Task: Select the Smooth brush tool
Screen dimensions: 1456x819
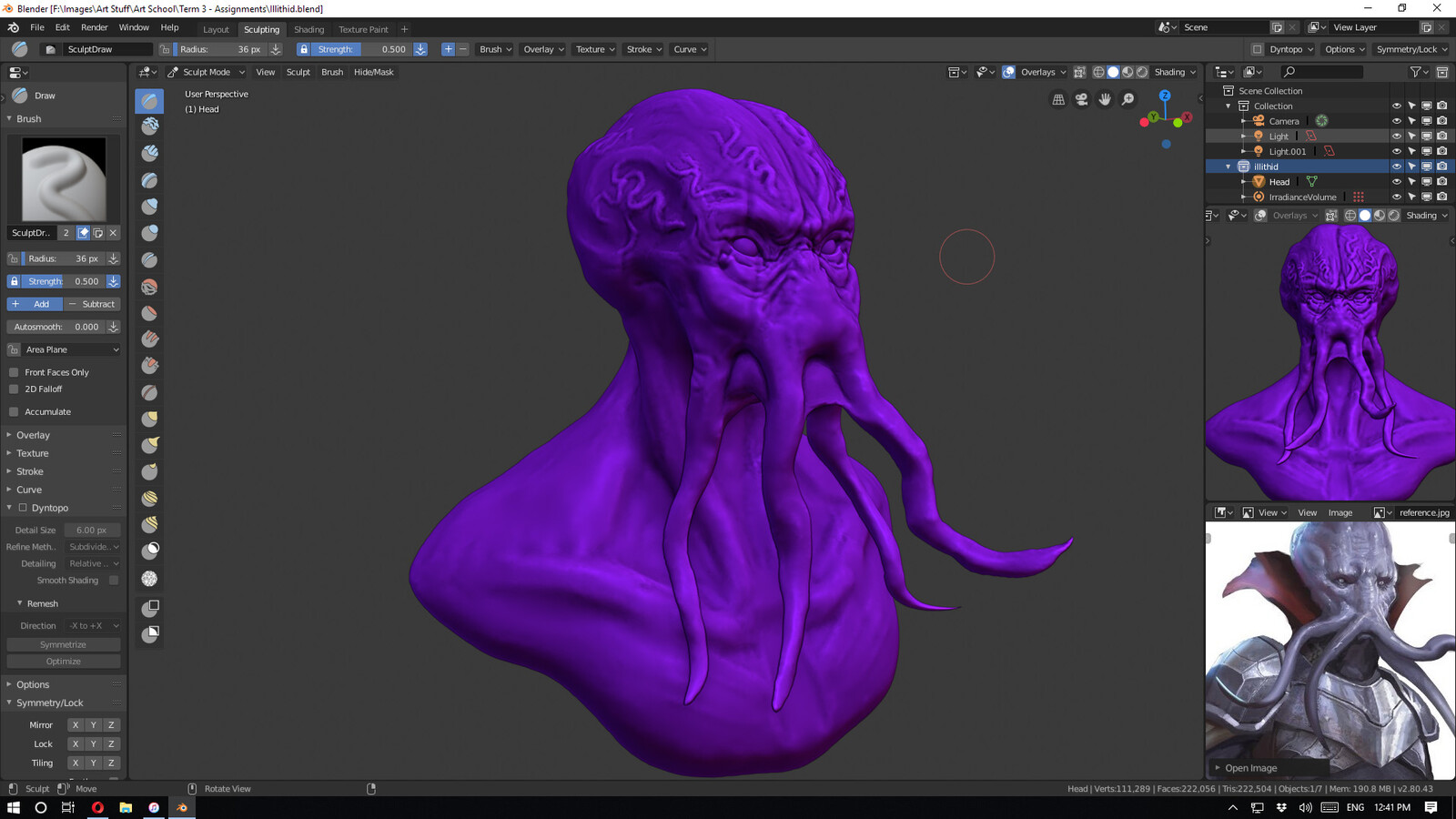Action: click(149, 287)
